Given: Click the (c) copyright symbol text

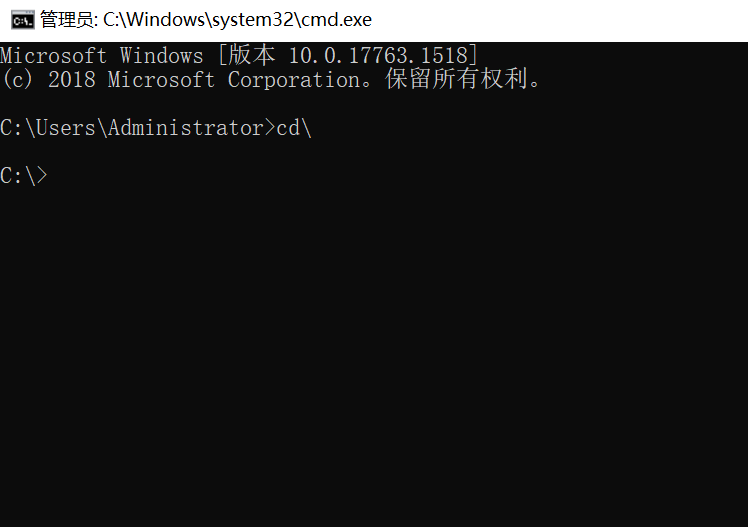Looking at the screenshot, I should click(x=18, y=79).
